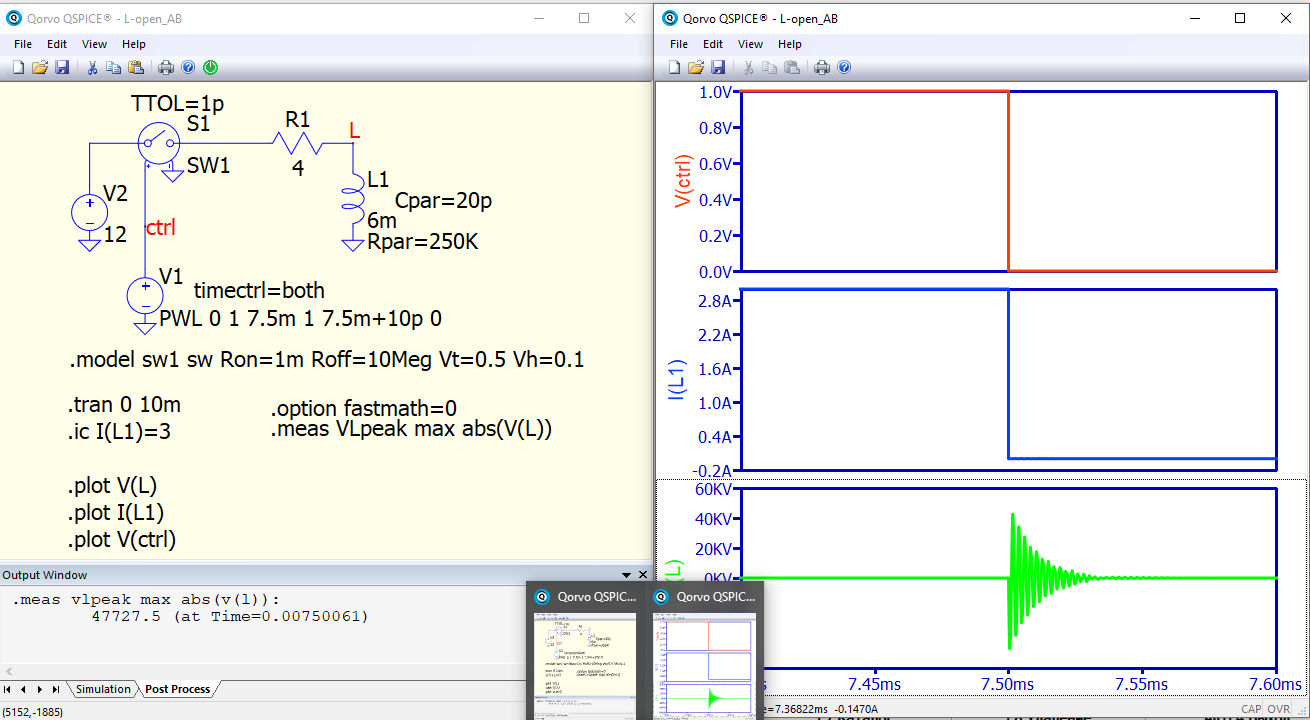Open a file using schematic toolbar folder icon
Image resolution: width=1310 pixels, height=720 pixels.
point(40,68)
